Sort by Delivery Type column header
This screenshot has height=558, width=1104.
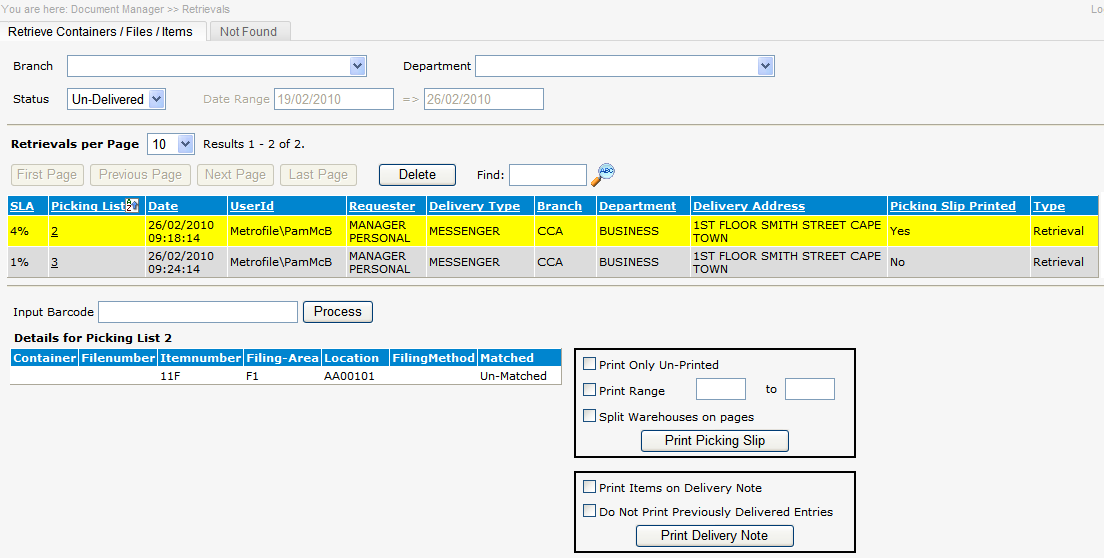click(475, 206)
